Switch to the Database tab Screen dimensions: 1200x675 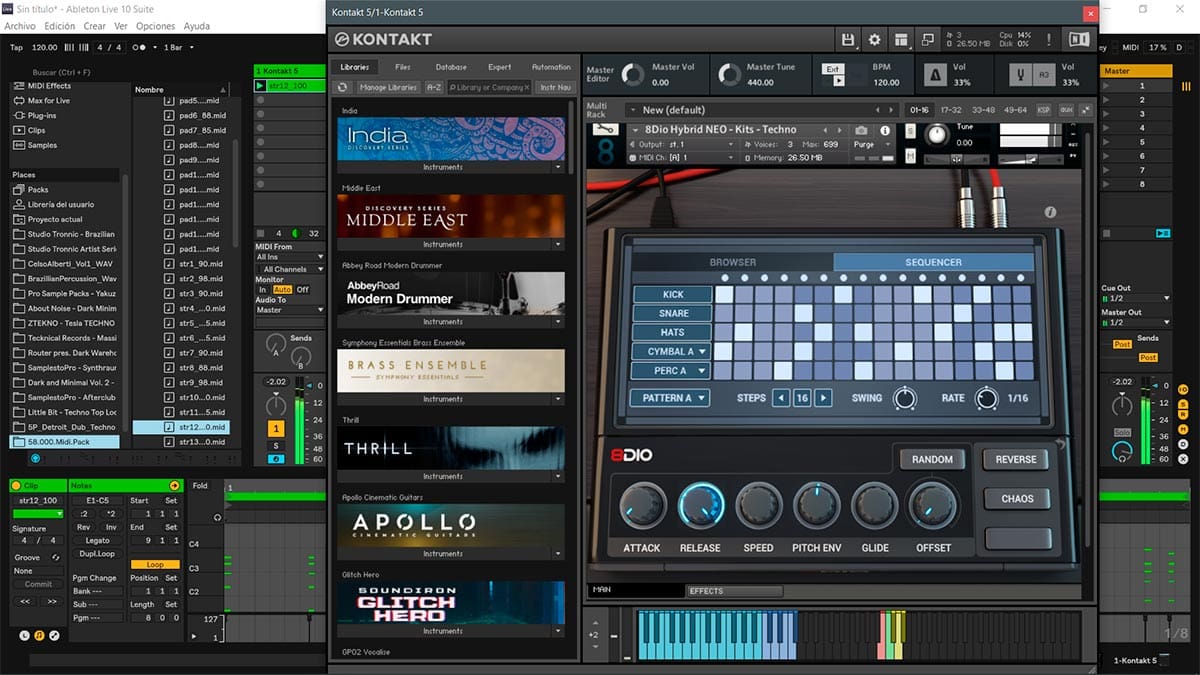tap(451, 67)
